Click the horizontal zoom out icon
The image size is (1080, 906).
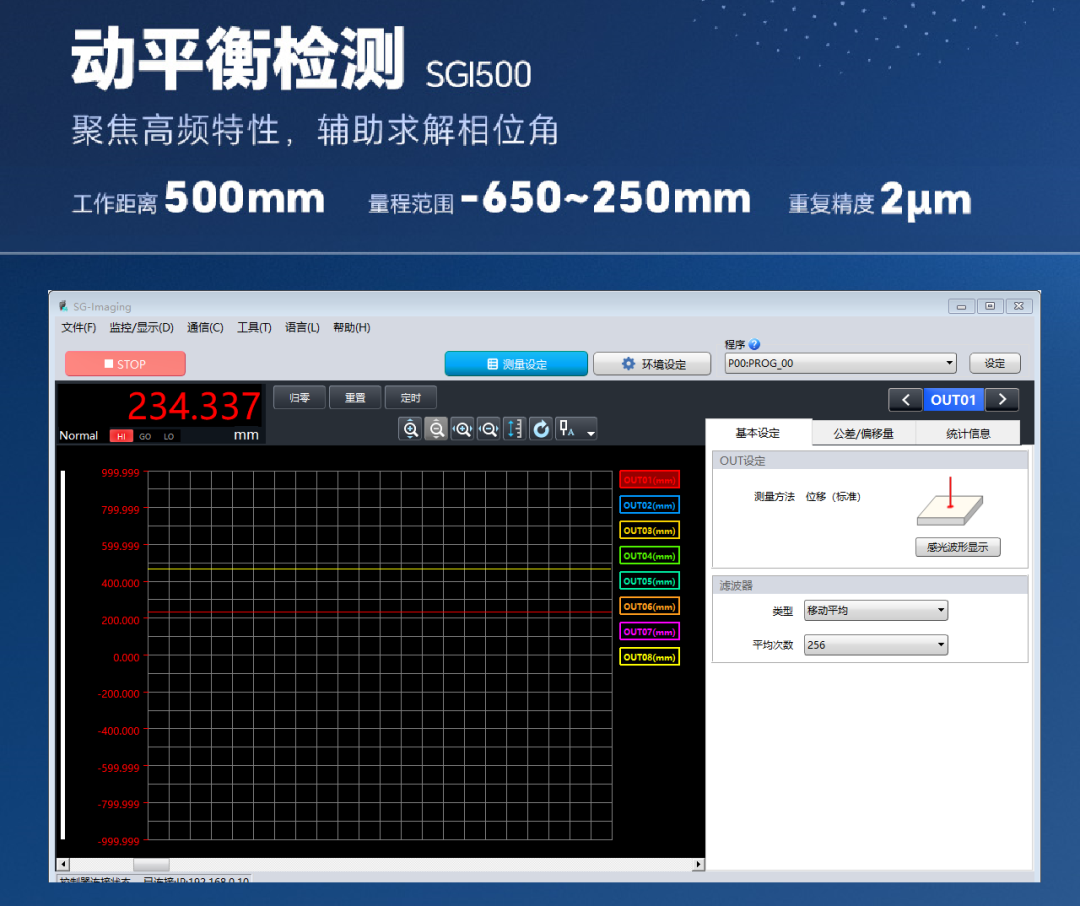pyautogui.click(x=488, y=429)
